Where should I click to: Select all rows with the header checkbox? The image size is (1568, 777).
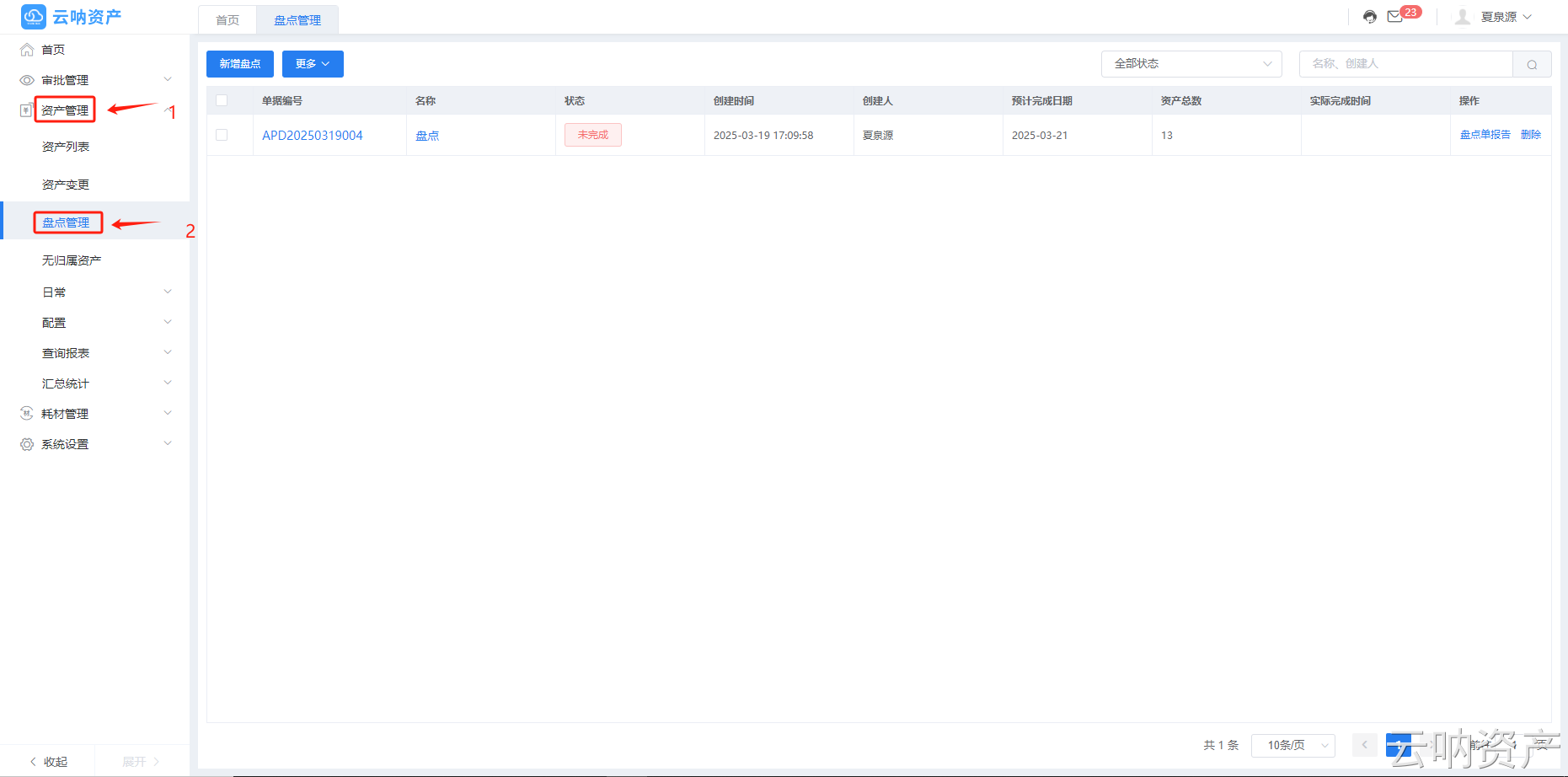point(222,100)
